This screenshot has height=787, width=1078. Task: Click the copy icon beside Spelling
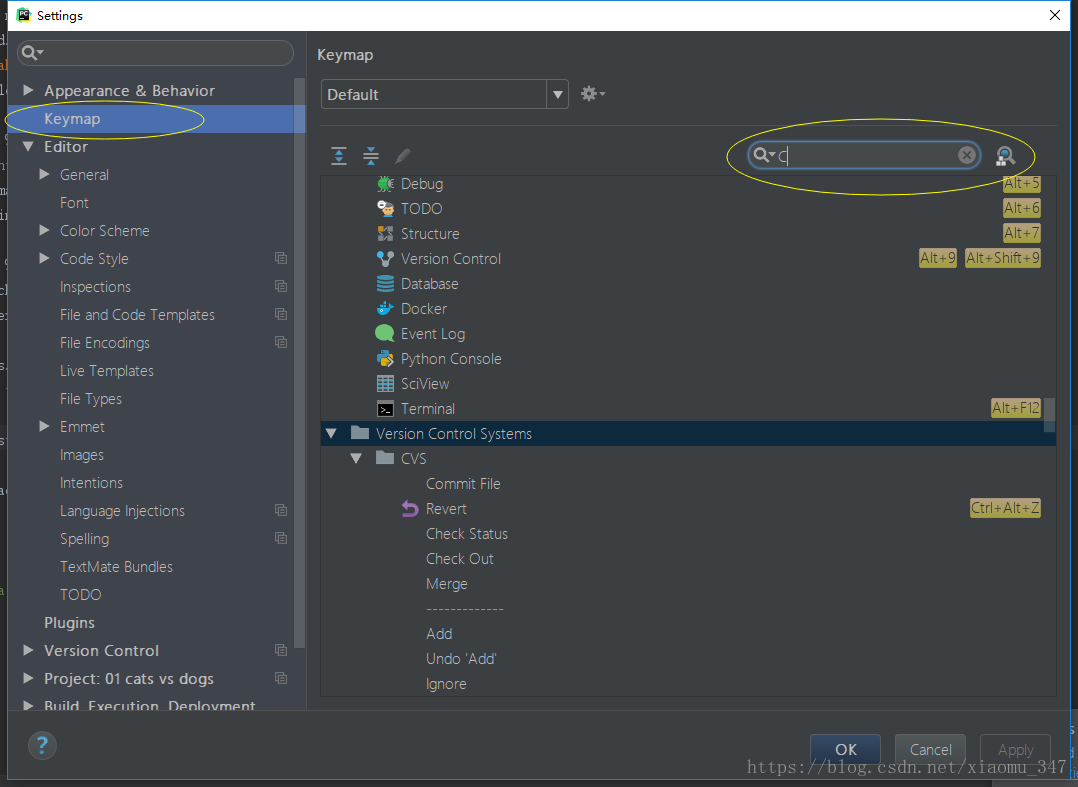280,537
